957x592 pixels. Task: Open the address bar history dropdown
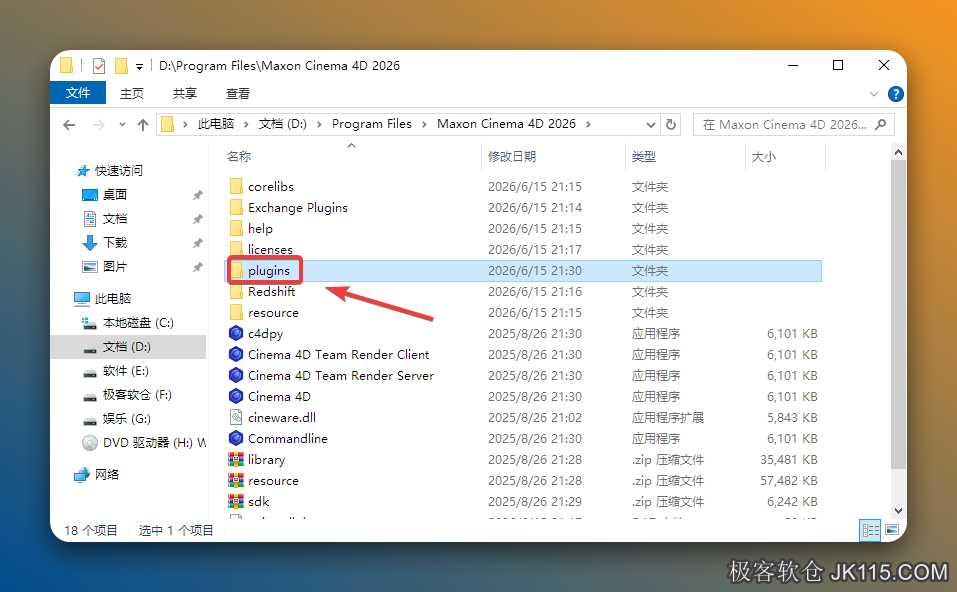click(x=651, y=125)
